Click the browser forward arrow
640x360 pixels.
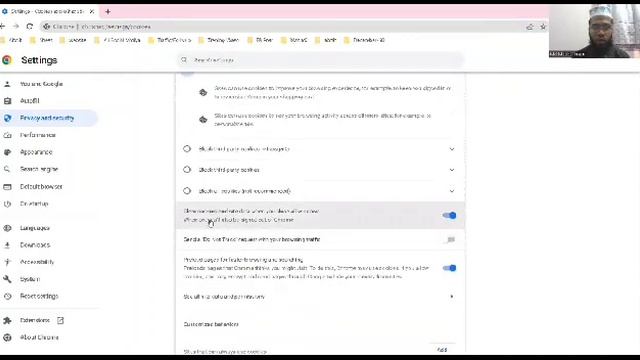(x=16, y=27)
